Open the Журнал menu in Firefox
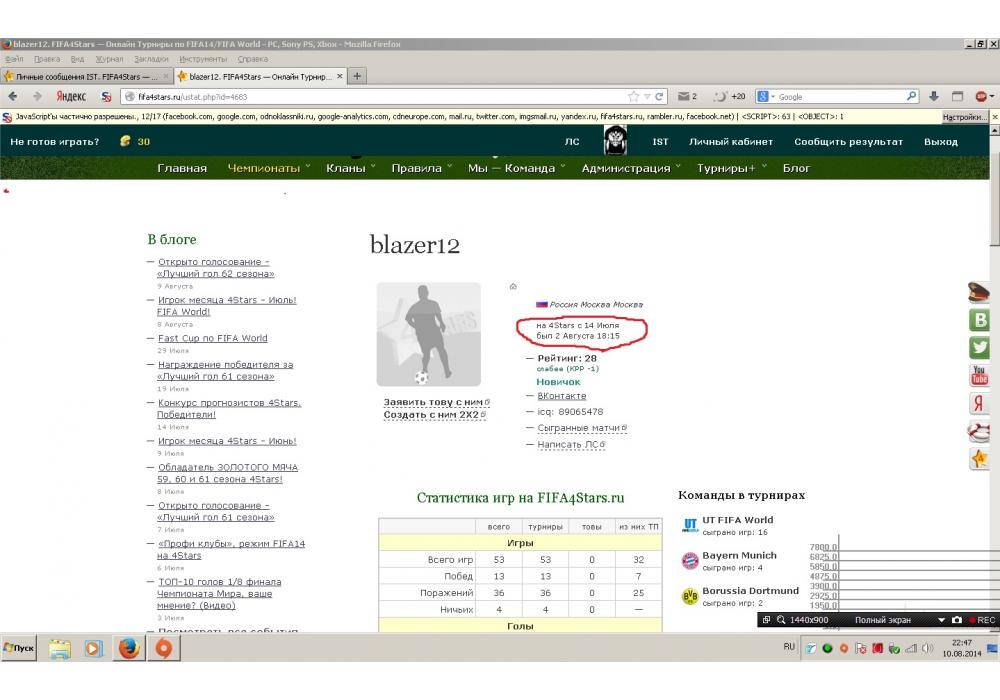1000x700 pixels. pyautogui.click(x=110, y=59)
